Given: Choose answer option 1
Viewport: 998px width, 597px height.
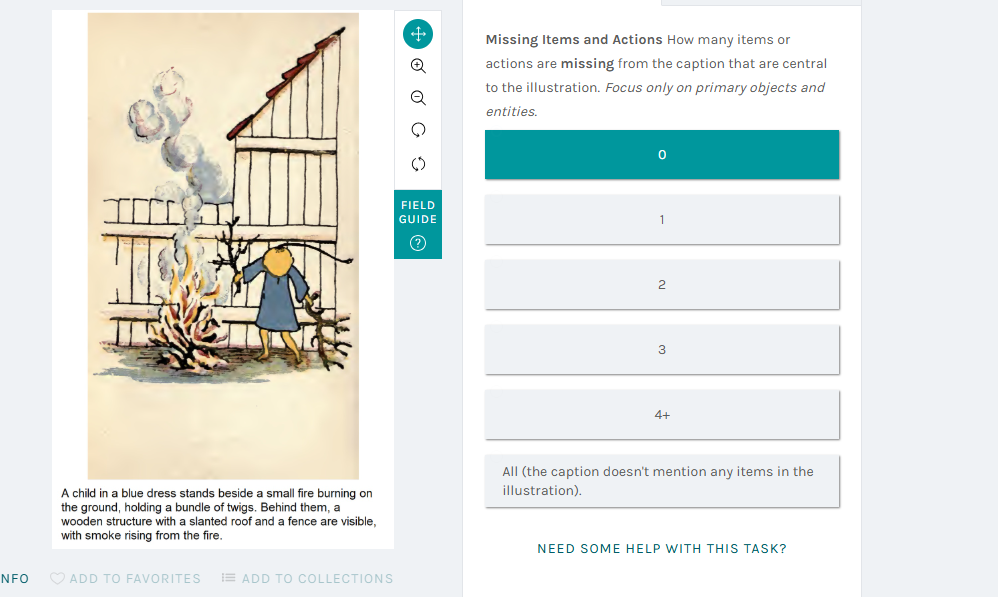Looking at the screenshot, I should pos(662,220).
